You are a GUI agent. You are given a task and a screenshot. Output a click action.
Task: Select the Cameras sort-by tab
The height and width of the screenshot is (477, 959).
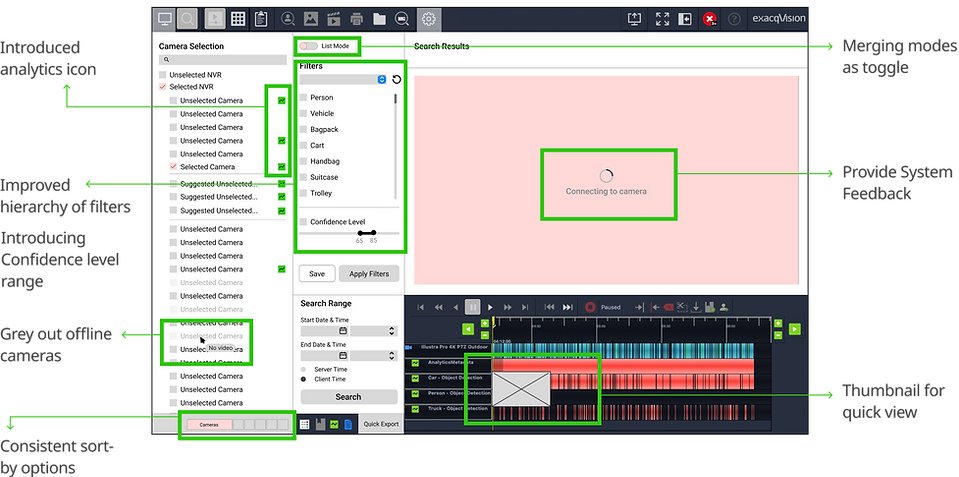[x=210, y=424]
